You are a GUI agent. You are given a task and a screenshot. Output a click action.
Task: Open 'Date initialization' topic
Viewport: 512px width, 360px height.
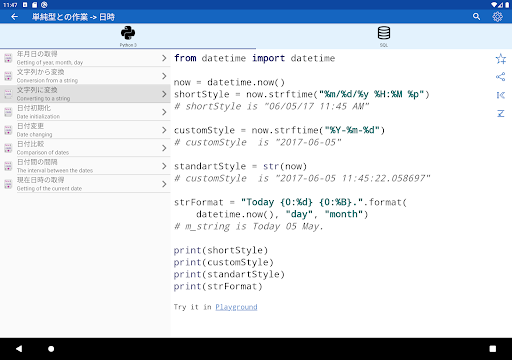coord(85,112)
